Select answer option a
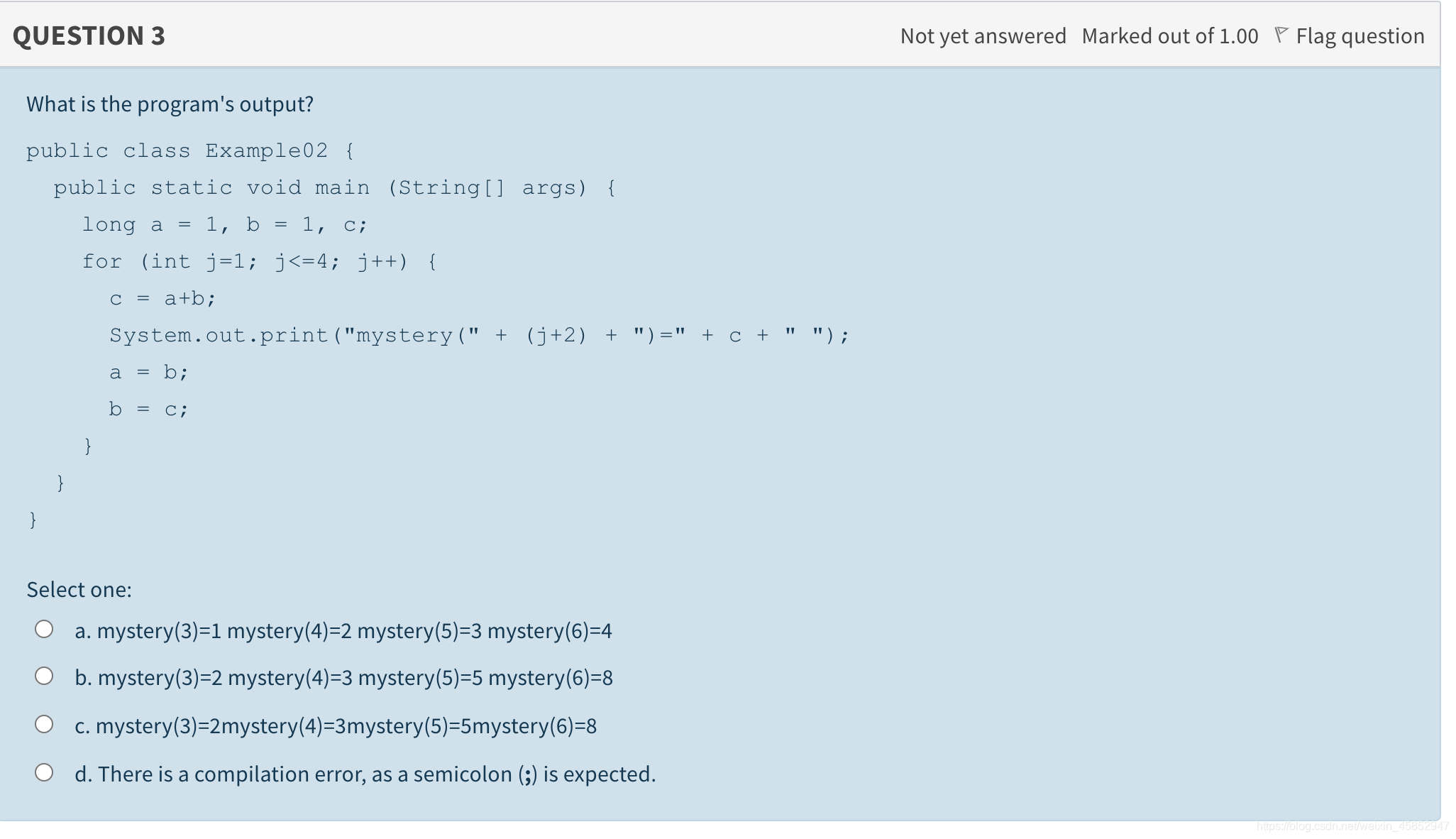This screenshot has height=839, width=1456. [45, 627]
